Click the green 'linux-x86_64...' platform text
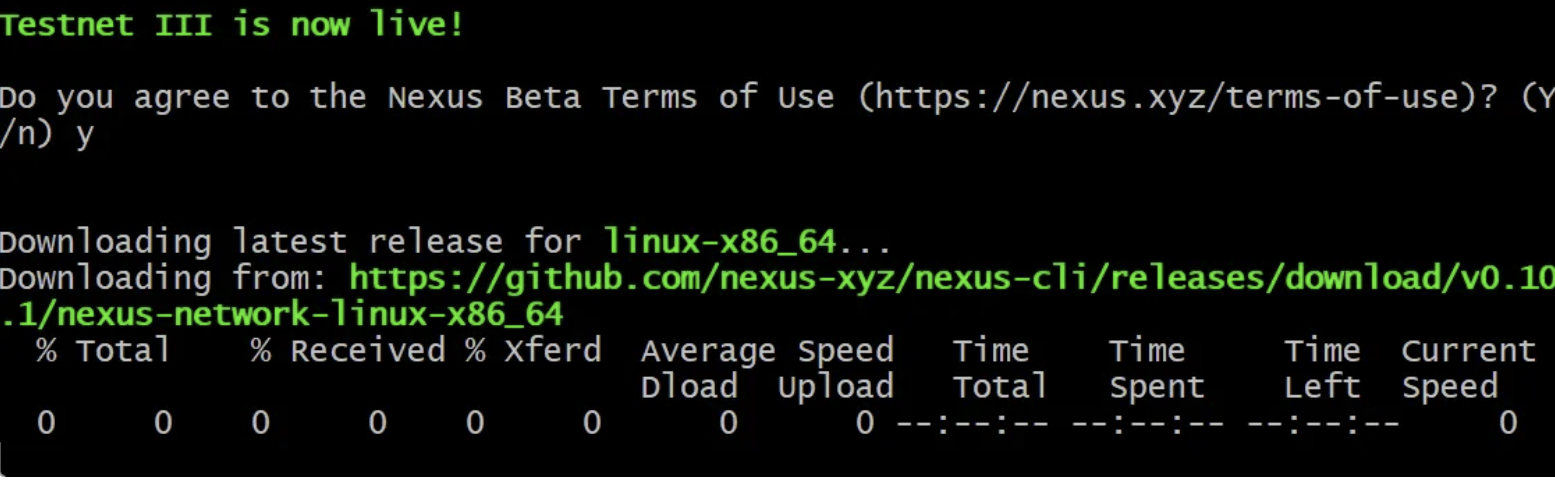 click(x=747, y=242)
